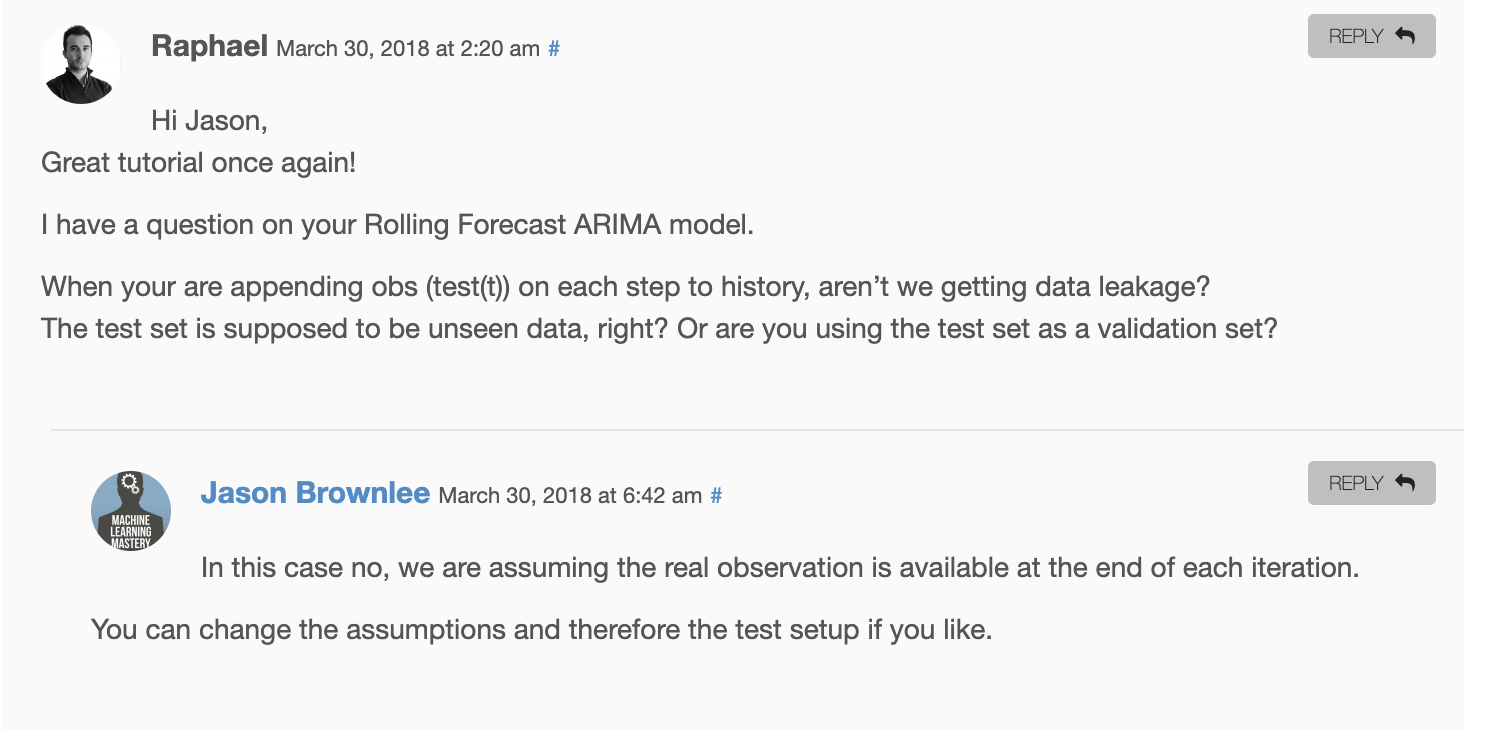Click the sentence about validation set
The image size is (1512, 730).
(659, 328)
